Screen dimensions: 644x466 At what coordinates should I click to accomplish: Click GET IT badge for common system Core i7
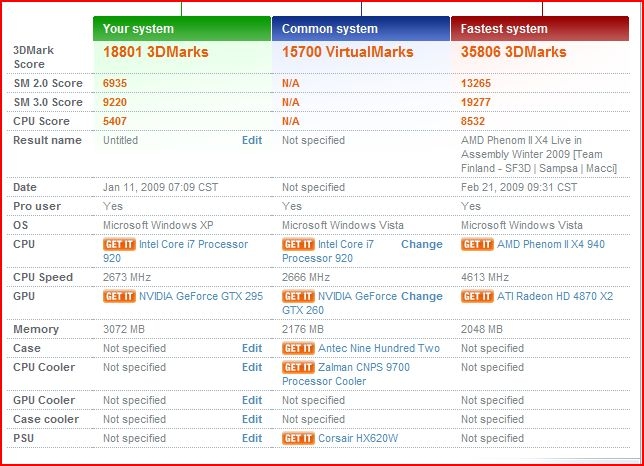[x=298, y=244]
